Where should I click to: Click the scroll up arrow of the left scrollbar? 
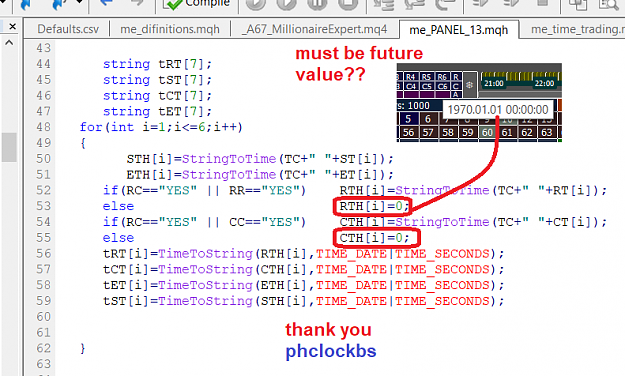point(9,42)
